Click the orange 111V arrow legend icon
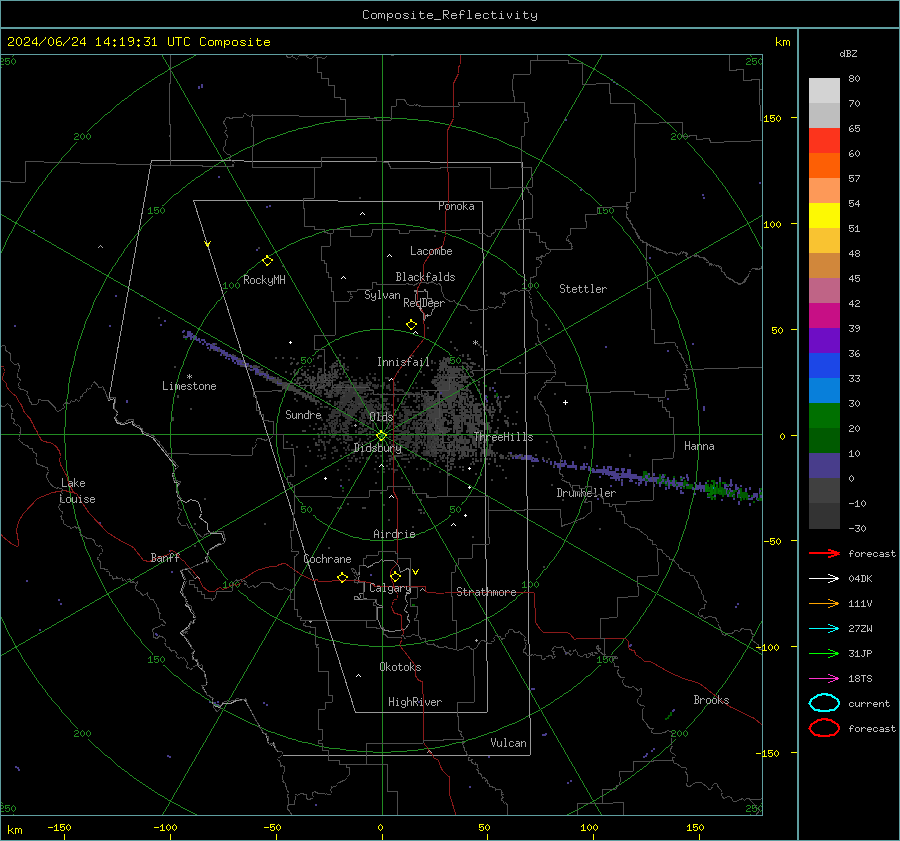 tap(824, 603)
